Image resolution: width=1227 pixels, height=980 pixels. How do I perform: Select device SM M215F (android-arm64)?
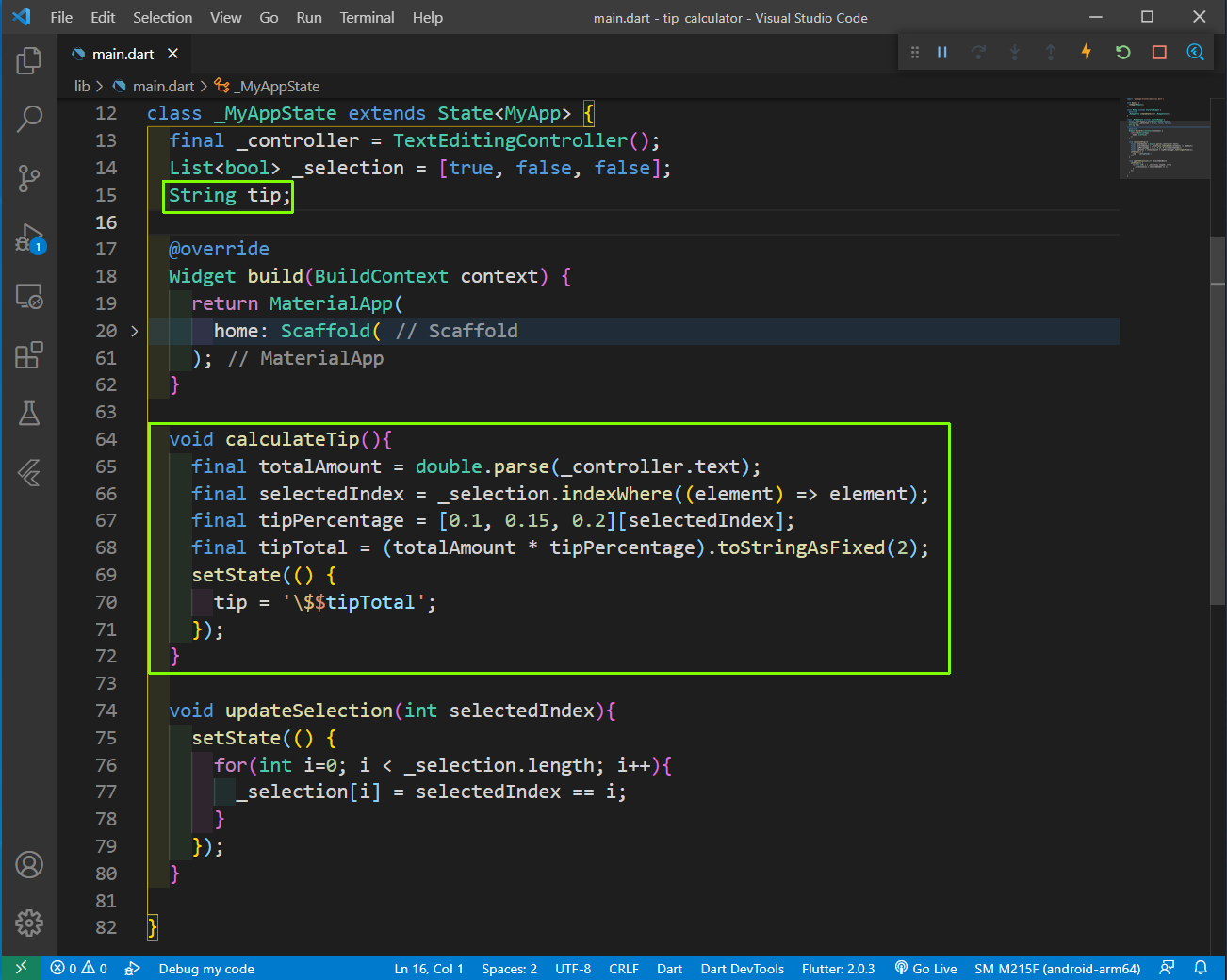[x=1057, y=969]
